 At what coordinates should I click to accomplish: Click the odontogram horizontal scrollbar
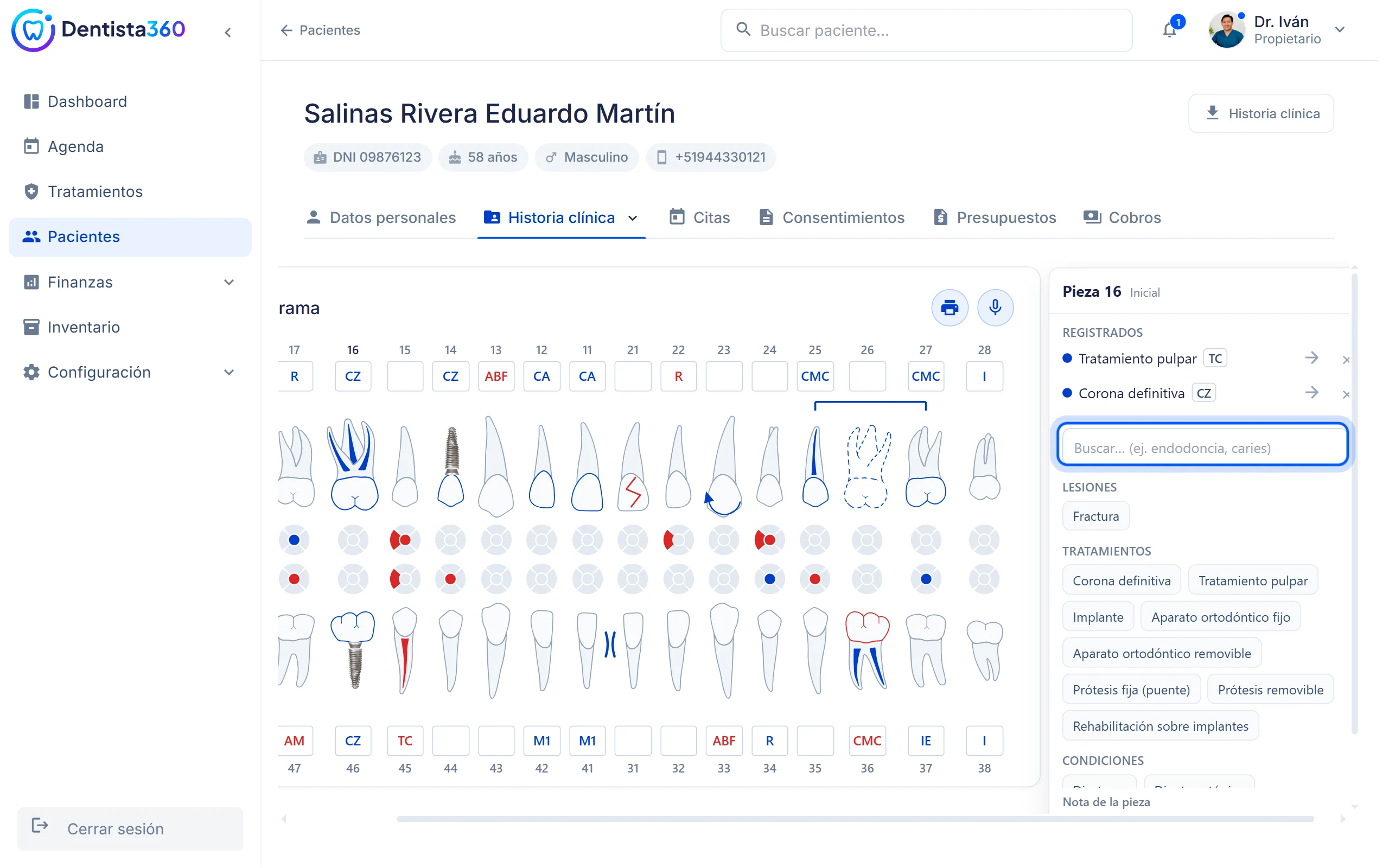pyautogui.click(x=855, y=819)
